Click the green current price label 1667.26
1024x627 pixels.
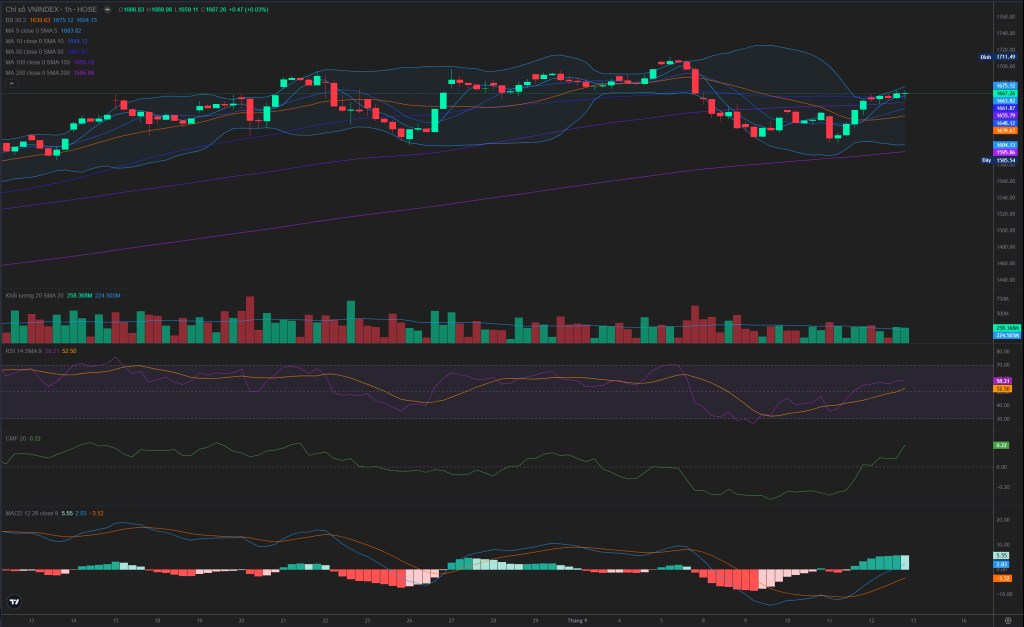coord(1005,93)
